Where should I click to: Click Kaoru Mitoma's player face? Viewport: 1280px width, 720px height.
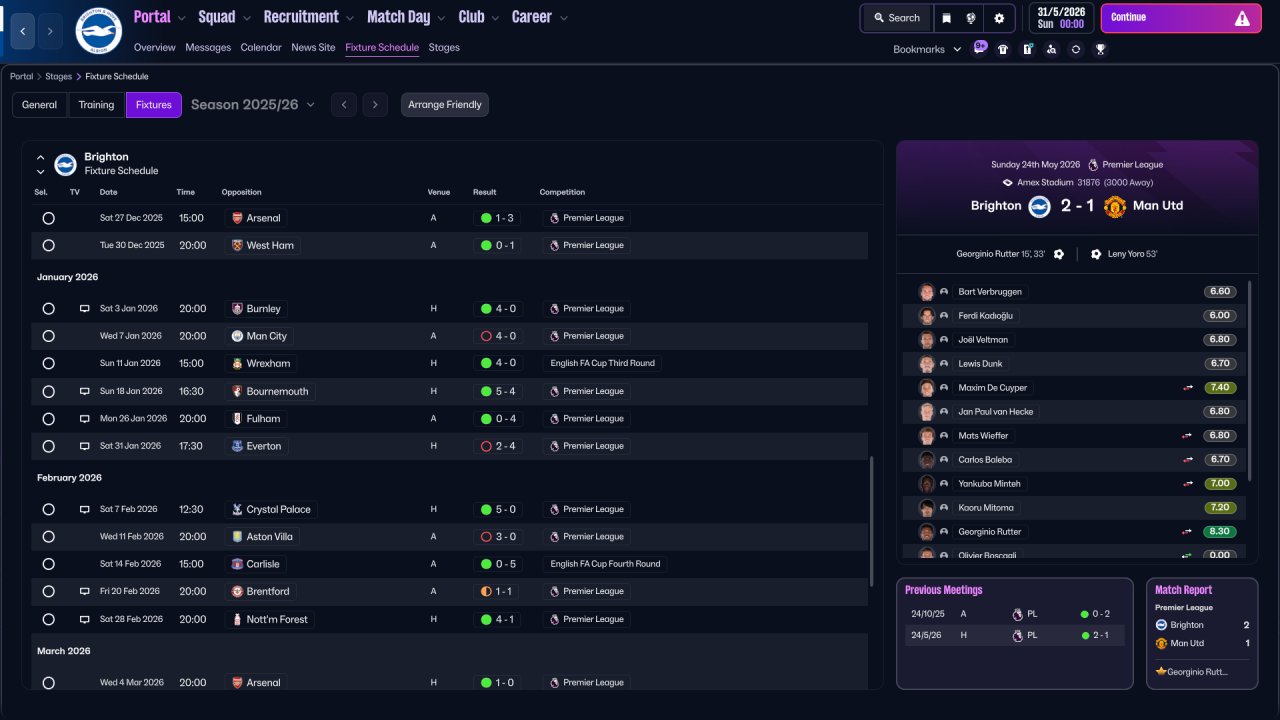coord(927,508)
